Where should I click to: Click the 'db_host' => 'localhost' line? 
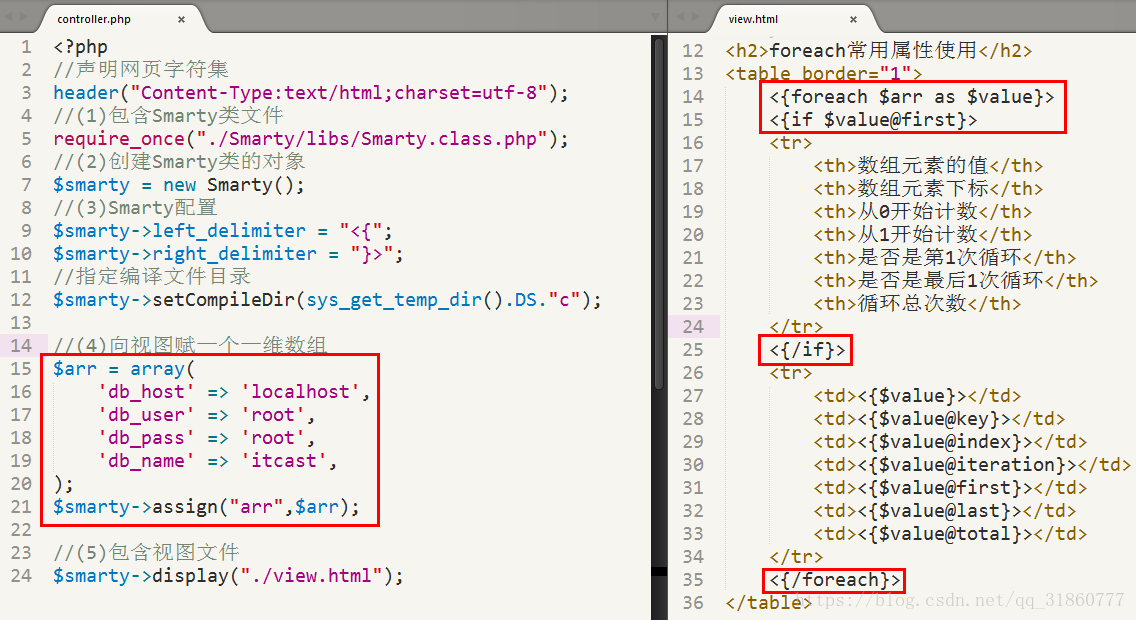tap(234, 392)
